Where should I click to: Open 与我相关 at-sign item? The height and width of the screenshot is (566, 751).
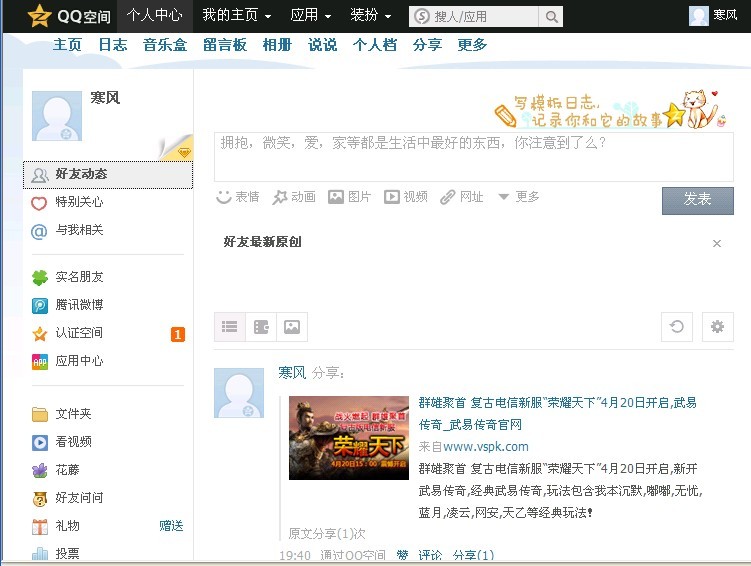pos(108,230)
